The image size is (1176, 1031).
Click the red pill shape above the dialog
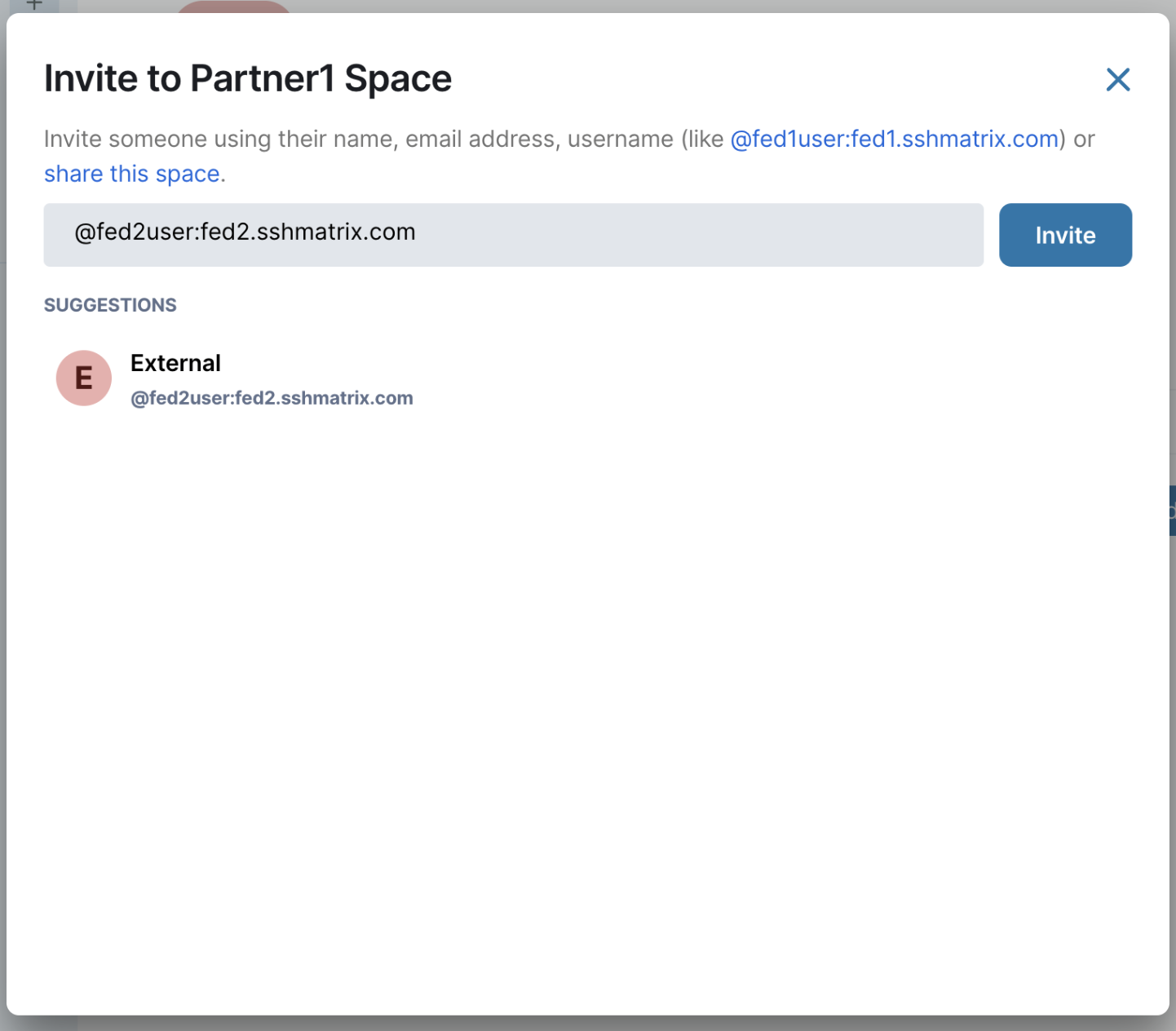(233, 7)
